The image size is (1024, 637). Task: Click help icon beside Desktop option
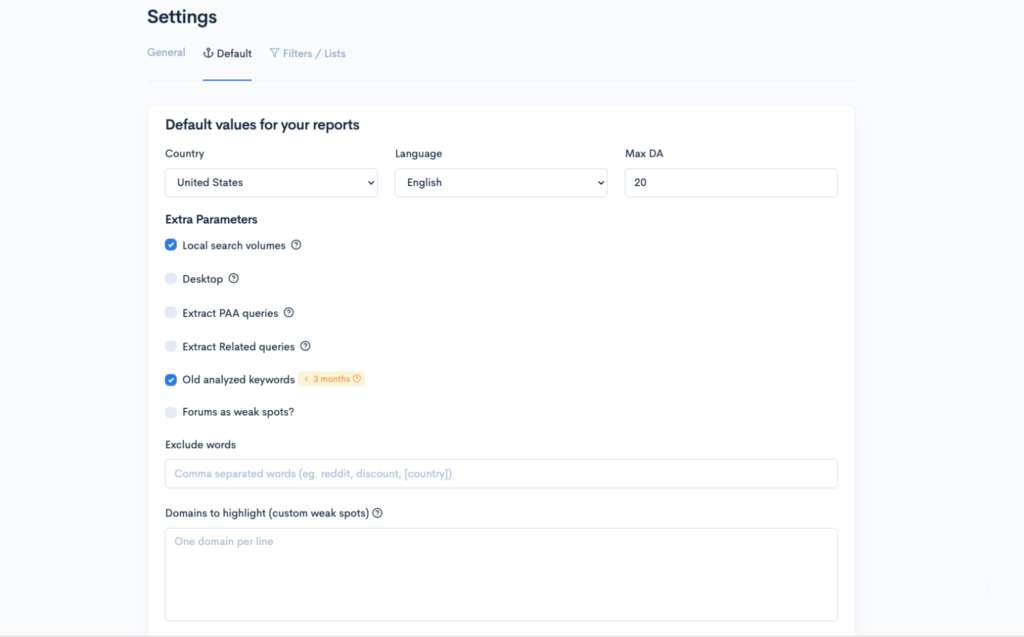tap(234, 279)
